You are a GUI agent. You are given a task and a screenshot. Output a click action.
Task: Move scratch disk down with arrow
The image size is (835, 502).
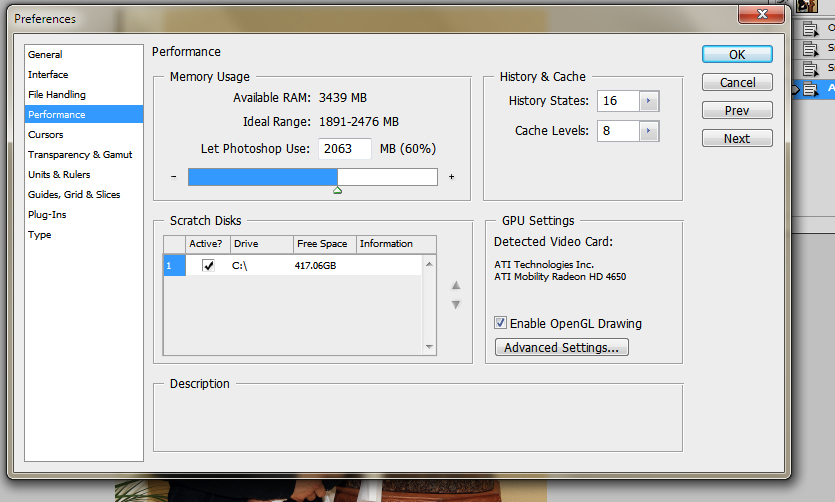pyautogui.click(x=456, y=305)
